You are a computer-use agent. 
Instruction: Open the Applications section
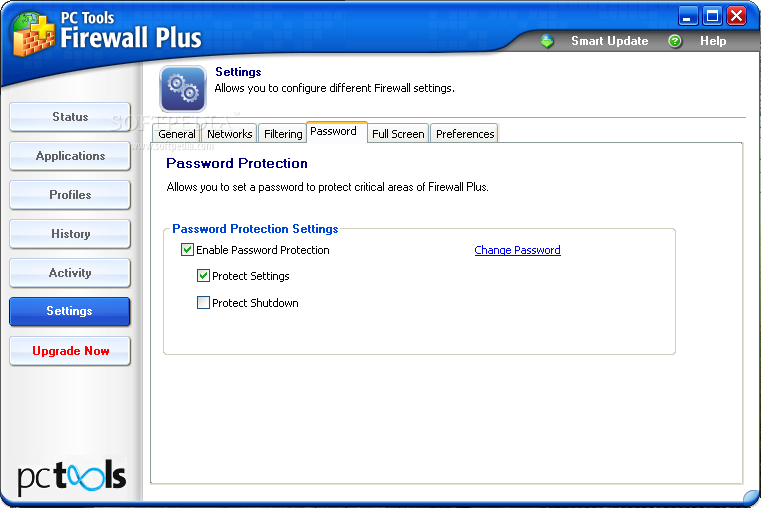70,156
